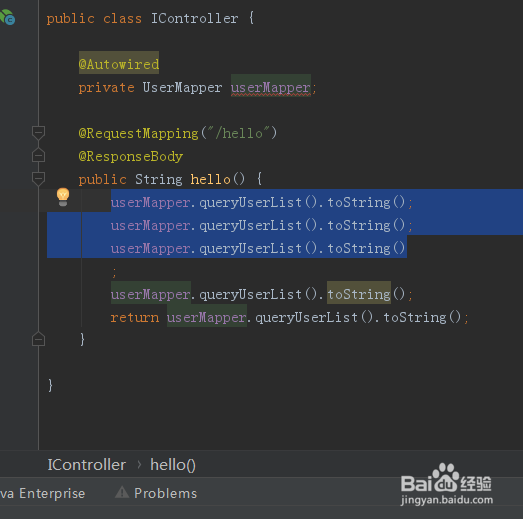Click the Problems warning triangle icon
This screenshot has width=523, height=519.
click(122, 492)
